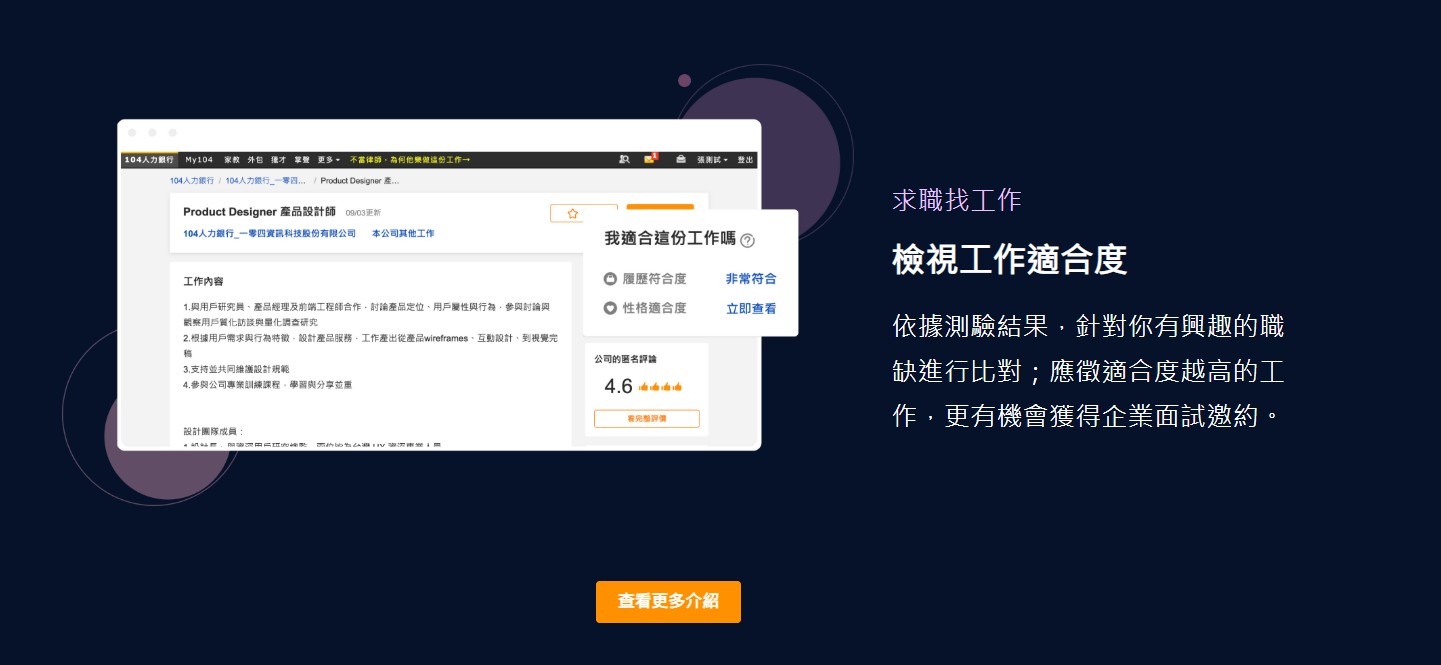1441x665 pixels.
Task: Click the 性格適合度 heart icon
Action: pyautogui.click(x=610, y=308)
